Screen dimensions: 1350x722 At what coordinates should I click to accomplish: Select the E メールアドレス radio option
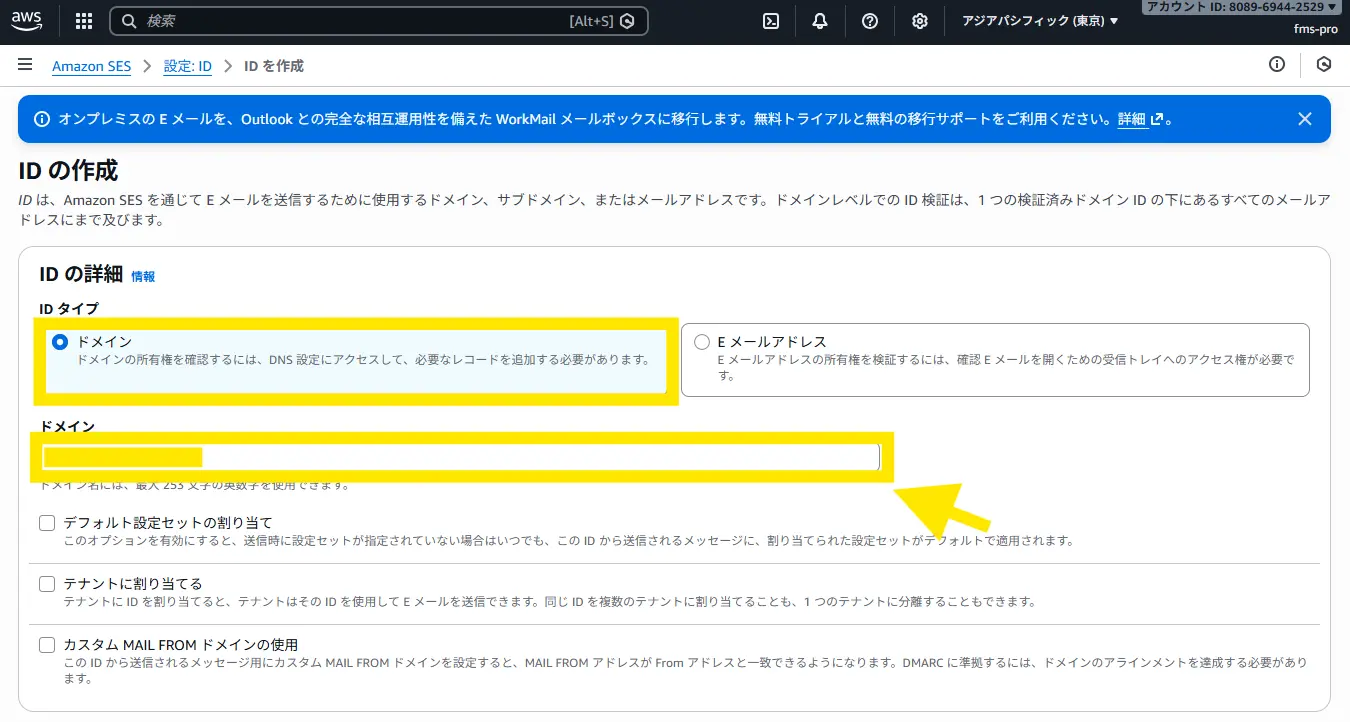coord(702,342)
